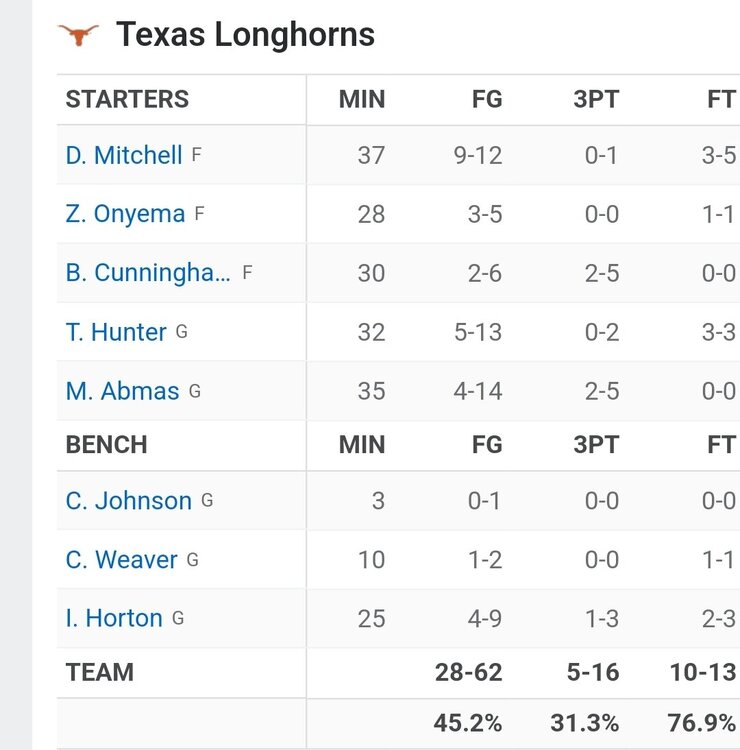The width and height of the screenshot is (740, 750).
Task: Open I. Horton's player page
Action: pos(114,618)
